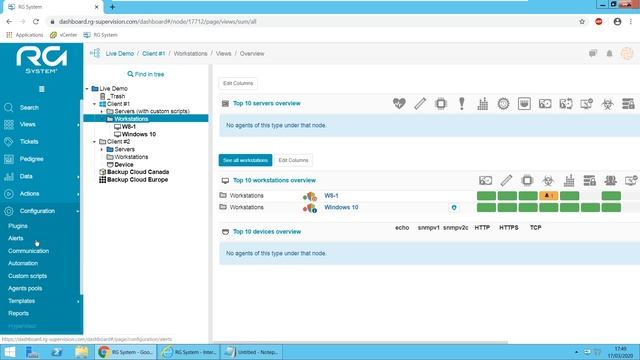
Task: Open Plugins under Configuration
Action: tap(18, 226)
